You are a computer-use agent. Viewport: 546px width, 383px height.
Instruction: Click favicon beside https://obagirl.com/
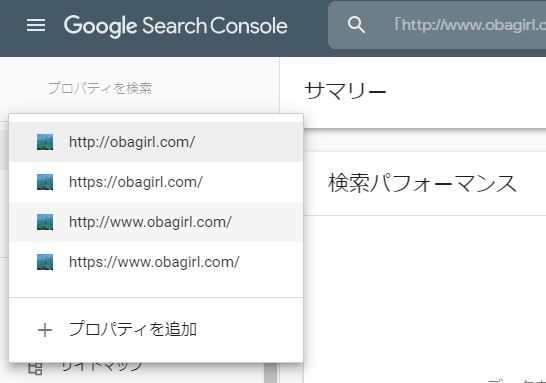pyautogui.click(x=45, y=182)
